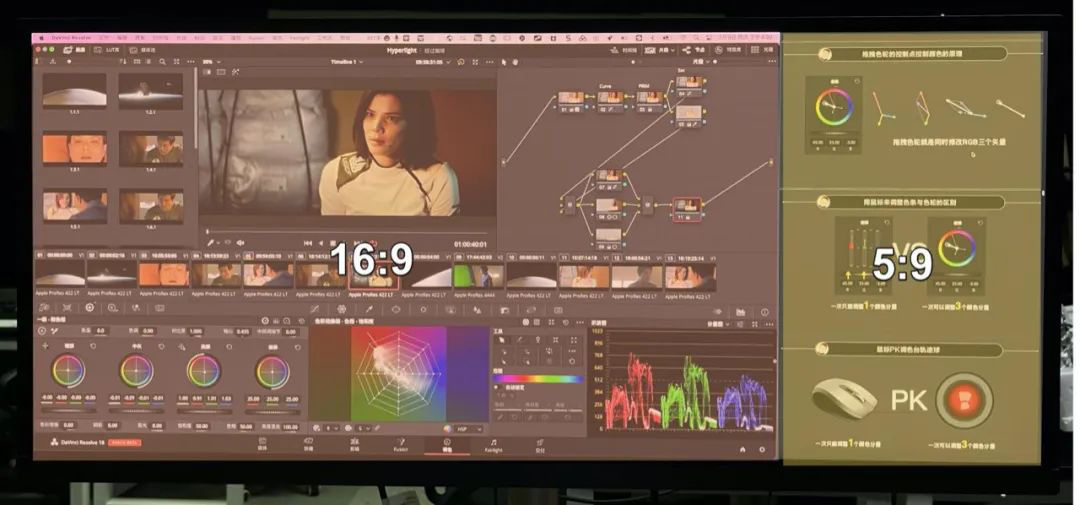Switch to the Fusion page tab
The image size is (1080, 505).
coord(400,445)
